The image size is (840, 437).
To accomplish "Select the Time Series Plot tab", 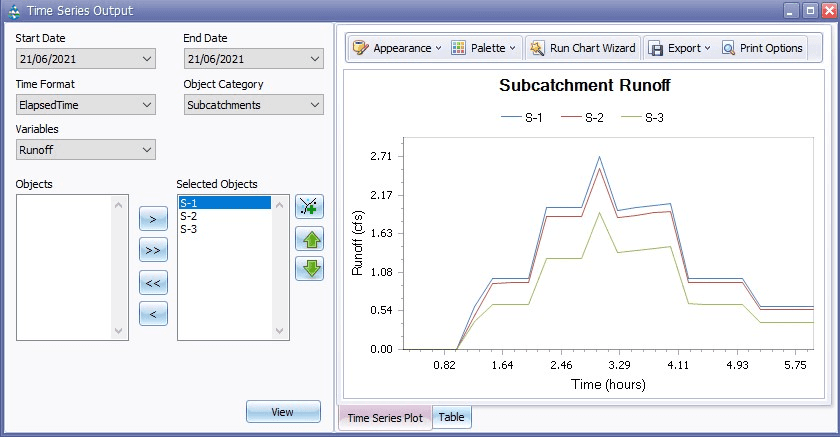I will tap(385, 418).
